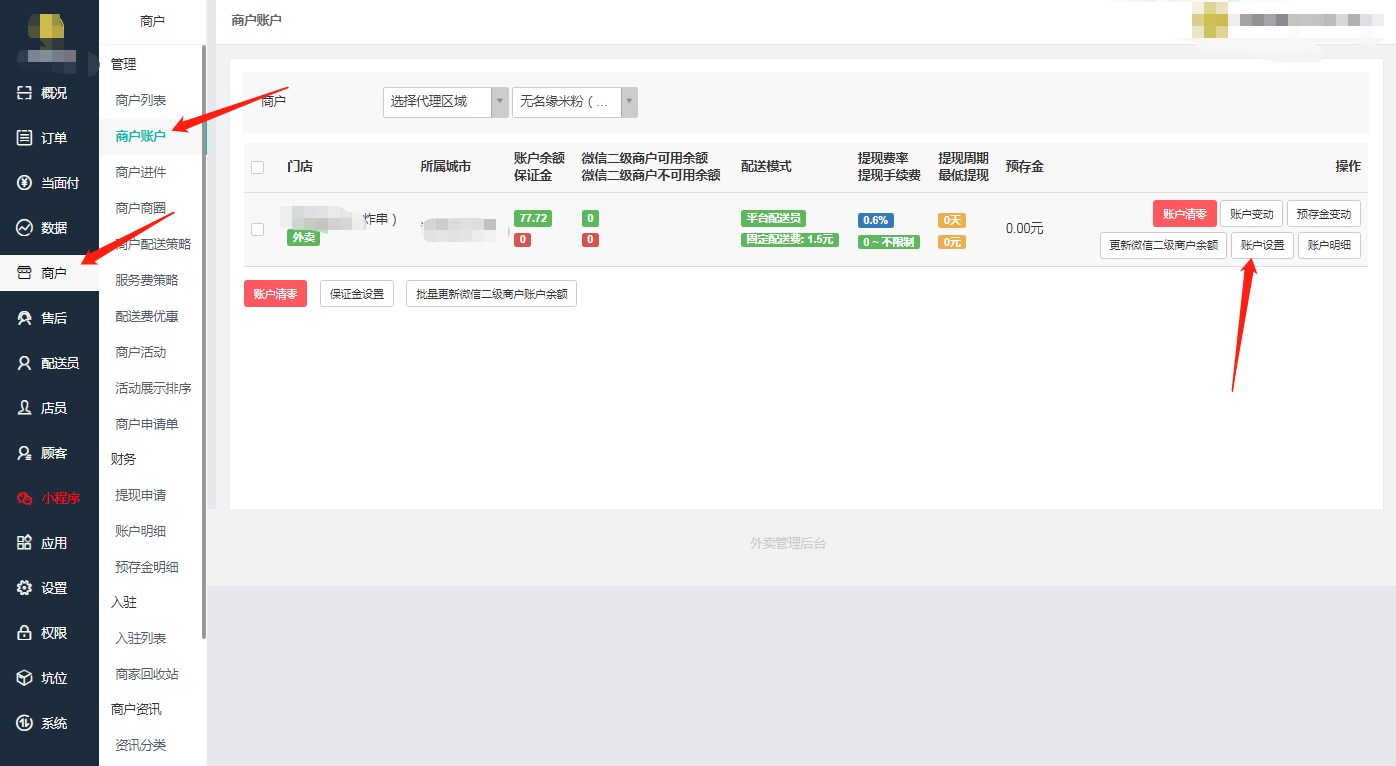Open 账户明细 under 财务 submenu
This screenshot has height=766, width=1396.
pyautogui.click(x=141, y=531)
